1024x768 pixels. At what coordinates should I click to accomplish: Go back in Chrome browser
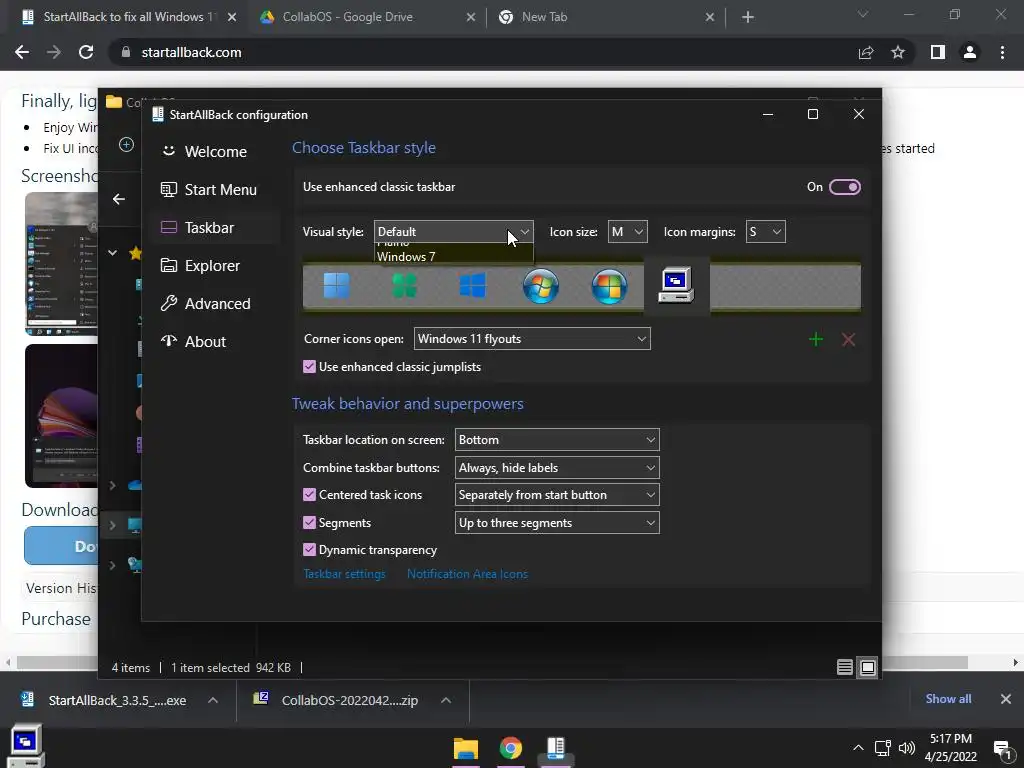[x=22, y=52]
